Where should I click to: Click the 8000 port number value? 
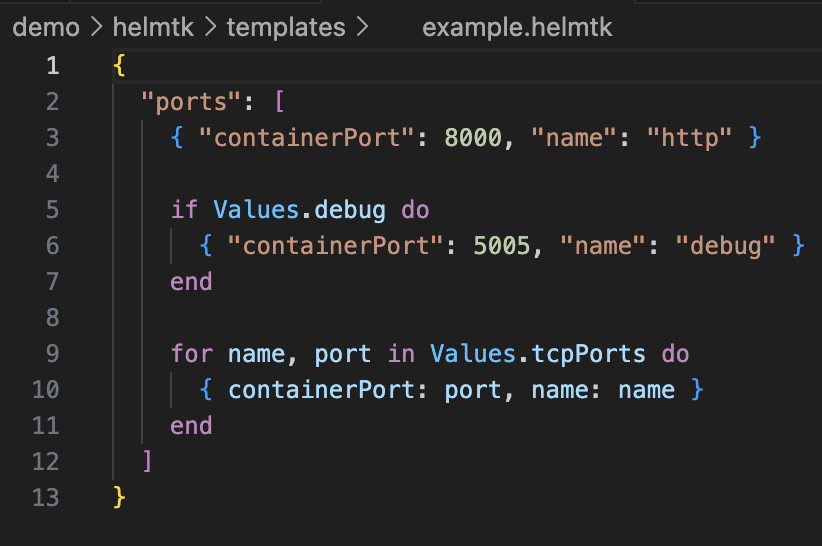472,138
